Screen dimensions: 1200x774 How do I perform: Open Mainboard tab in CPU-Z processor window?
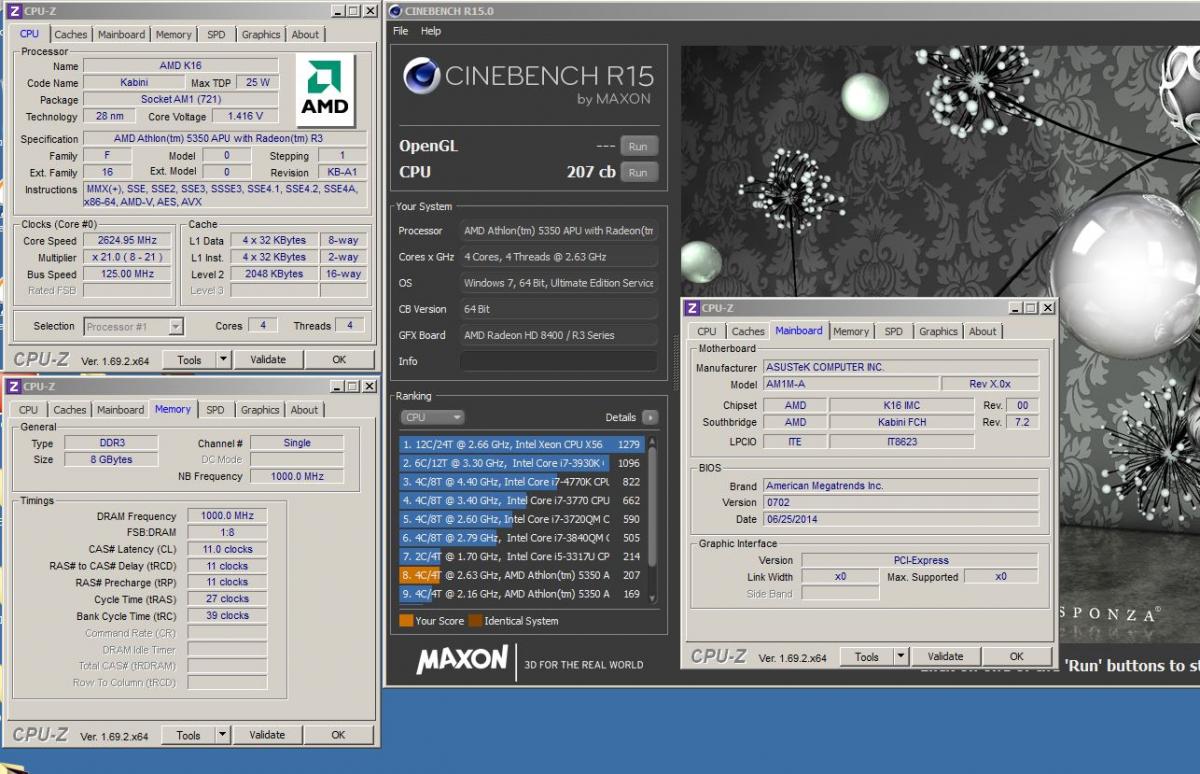[x=121, y=34]
